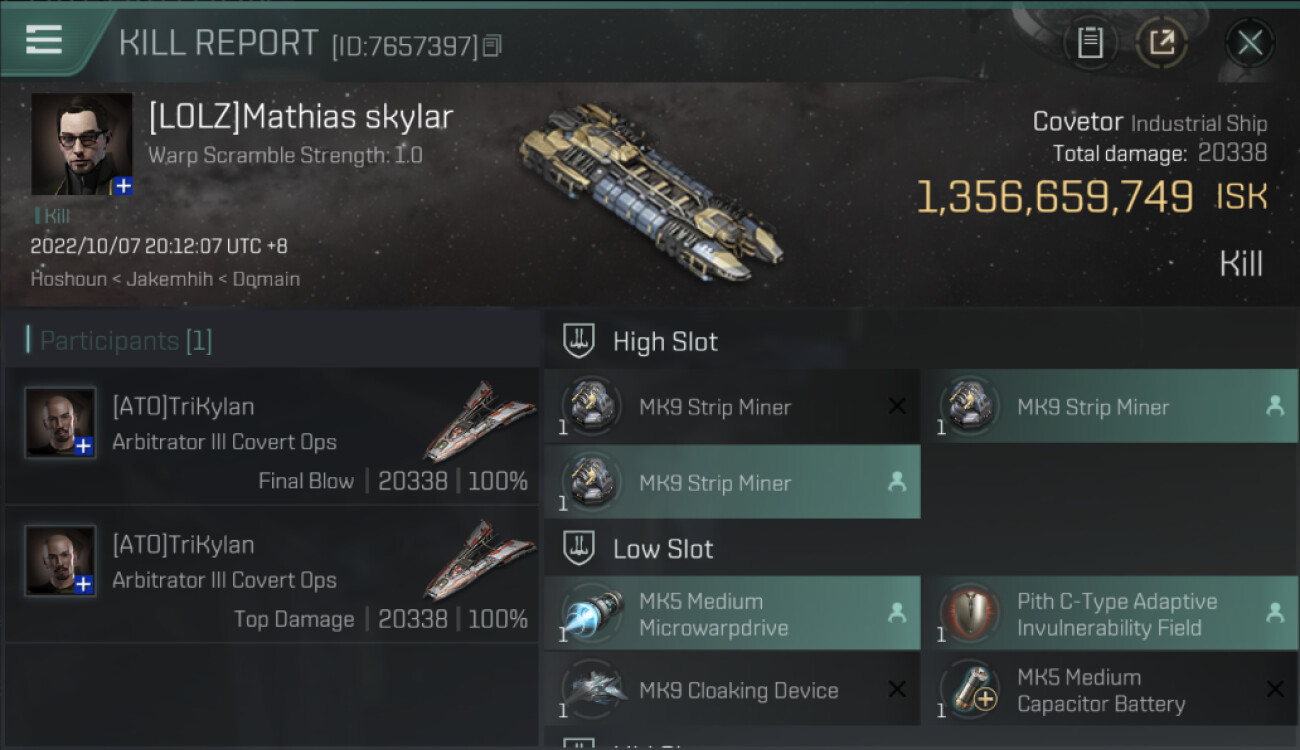This screenshot has height=750, width=1300.
Task: Open Mathias skylar's character portrait
Action: pyautogui.click(x=81, y=144)
